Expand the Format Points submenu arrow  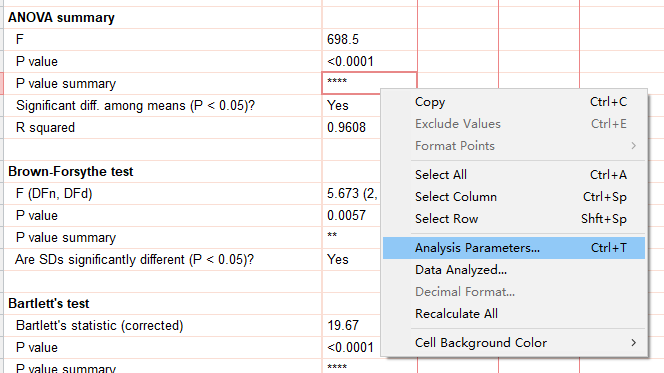click(634, 146)
